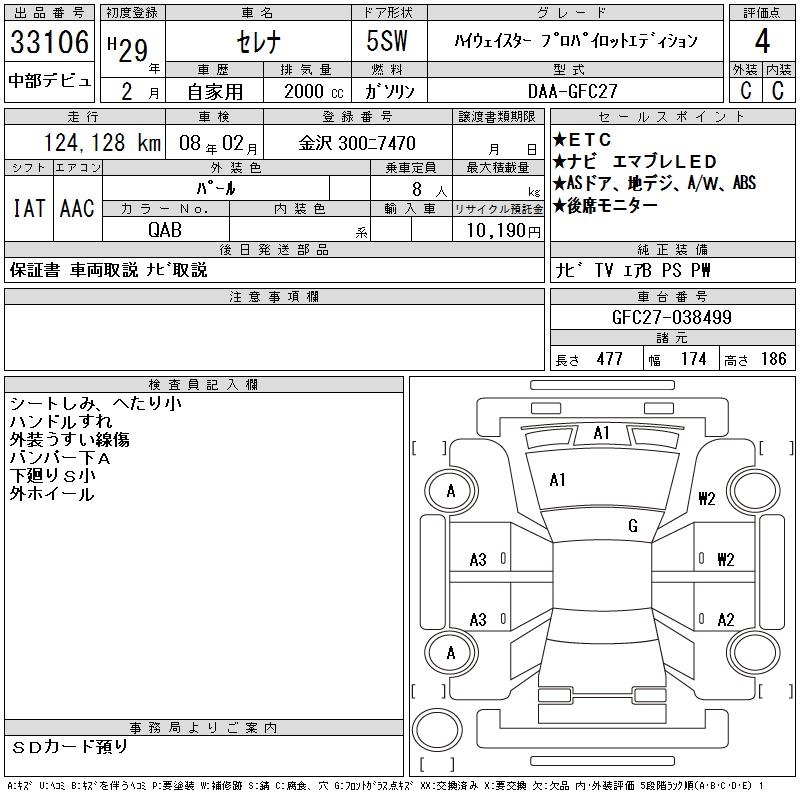Click A2 mark on right rear door

point(726,620)
